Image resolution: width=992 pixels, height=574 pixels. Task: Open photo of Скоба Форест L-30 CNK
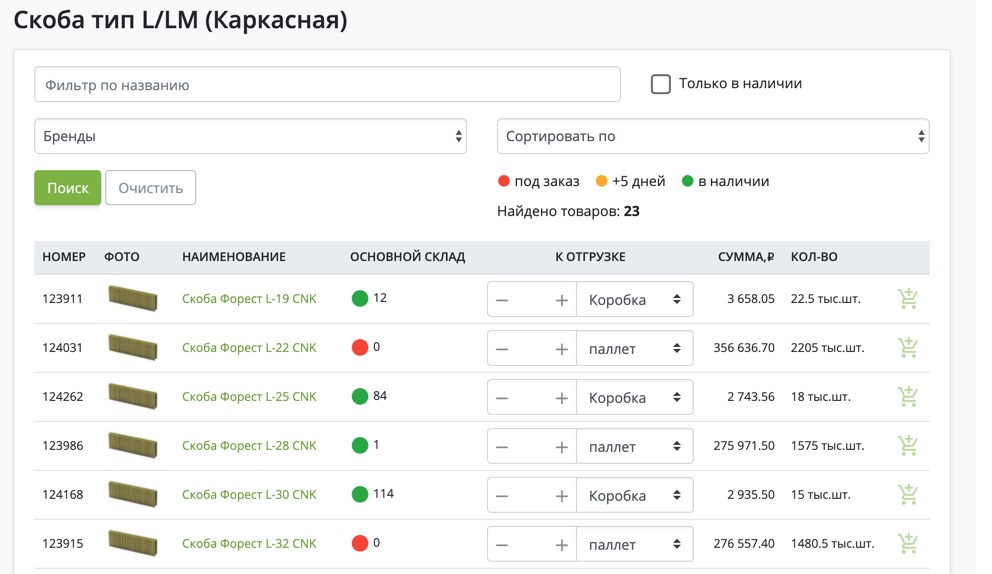pyautogui.click(x=132, y=494)
